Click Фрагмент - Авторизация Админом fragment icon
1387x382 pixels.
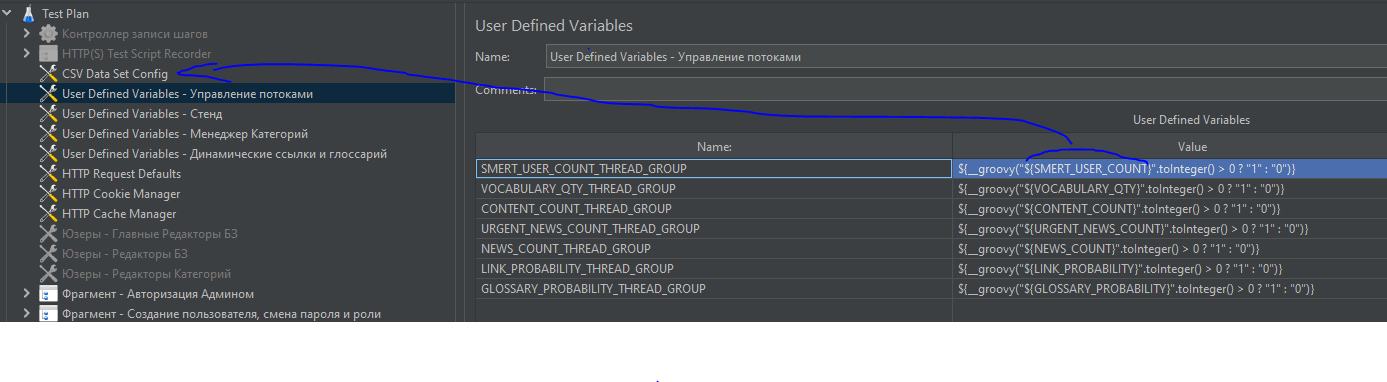tap(48, 294)
